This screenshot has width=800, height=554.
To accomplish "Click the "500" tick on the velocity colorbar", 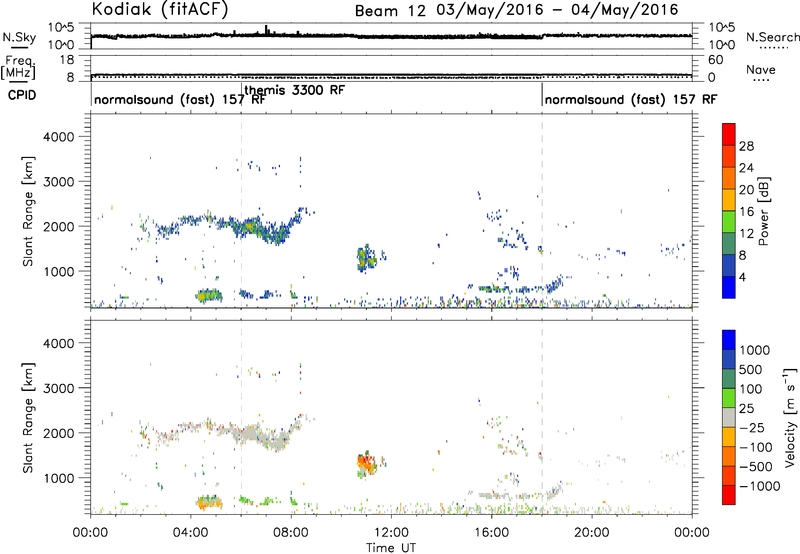I will [750, 369].
